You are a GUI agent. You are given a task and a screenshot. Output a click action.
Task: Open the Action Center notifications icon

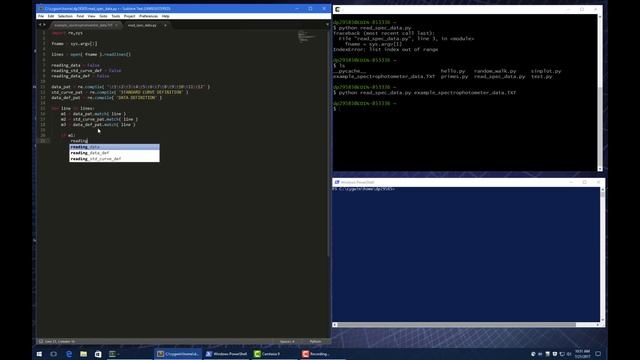click(598, 354)
